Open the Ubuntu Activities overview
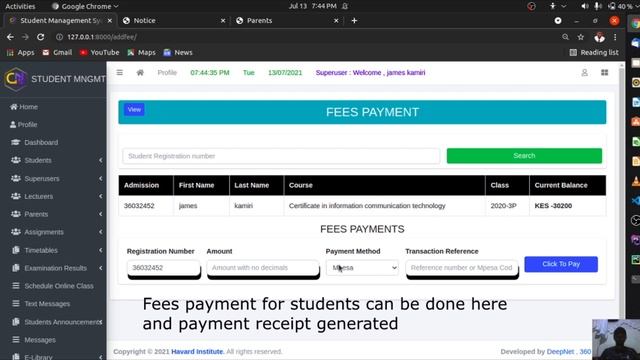 pos(20,6)
